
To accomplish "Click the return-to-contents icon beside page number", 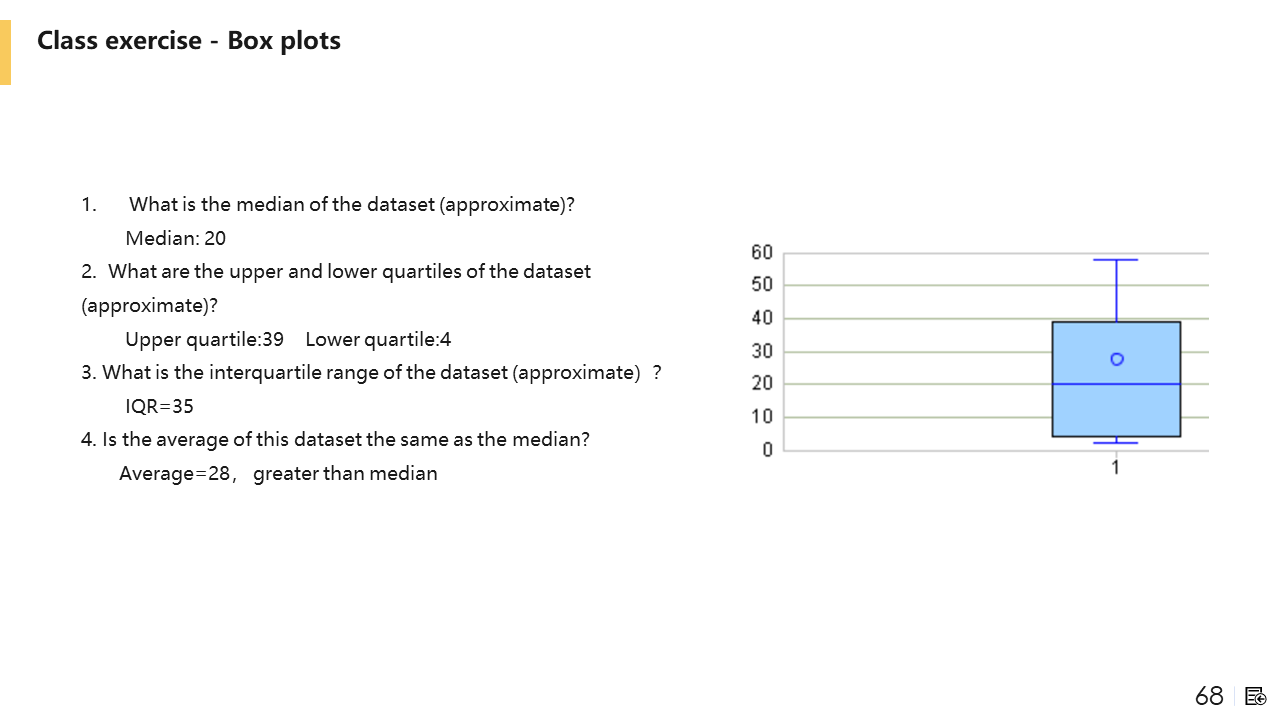I will [x=1256, y=696].
